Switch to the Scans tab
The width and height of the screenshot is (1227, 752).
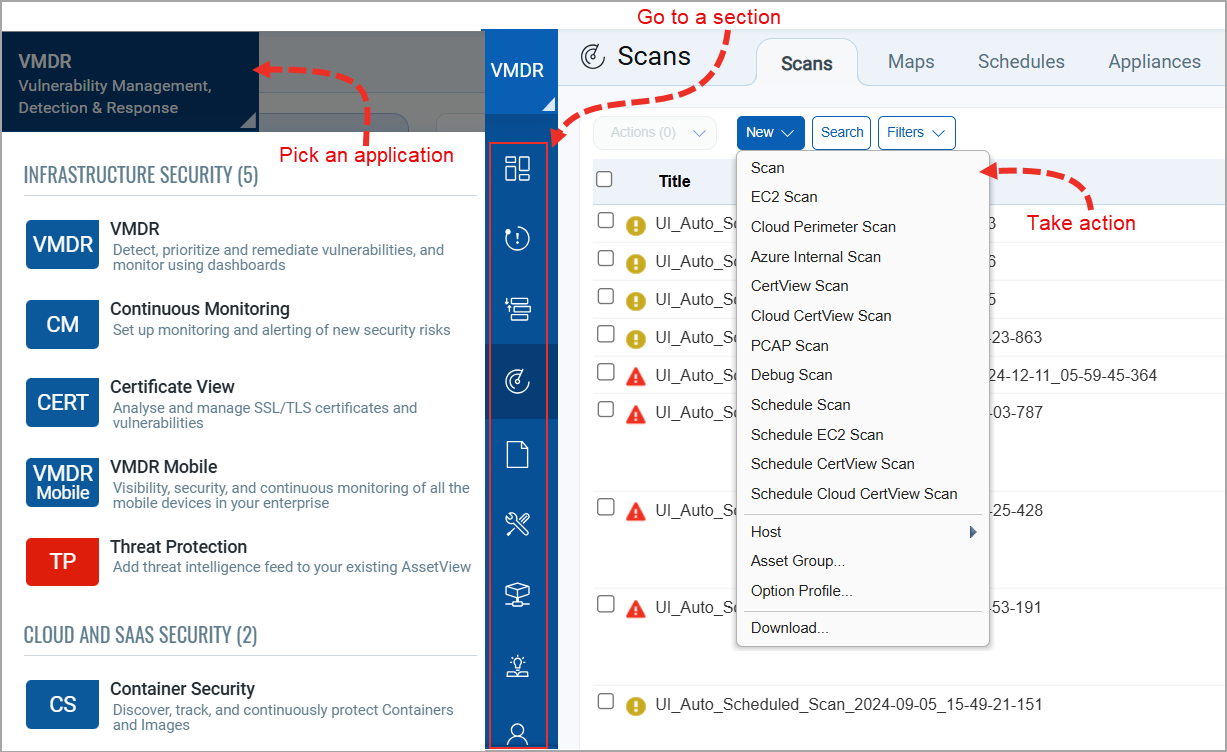click(807, 63)
